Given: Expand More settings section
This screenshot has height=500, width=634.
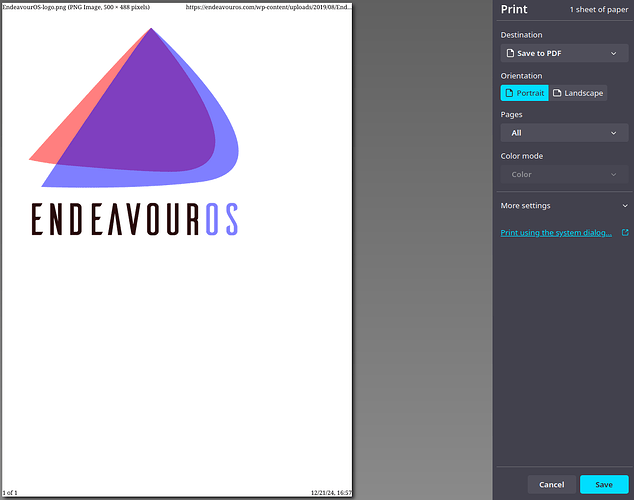Looking at the screenshot, I should pos(564,206).
